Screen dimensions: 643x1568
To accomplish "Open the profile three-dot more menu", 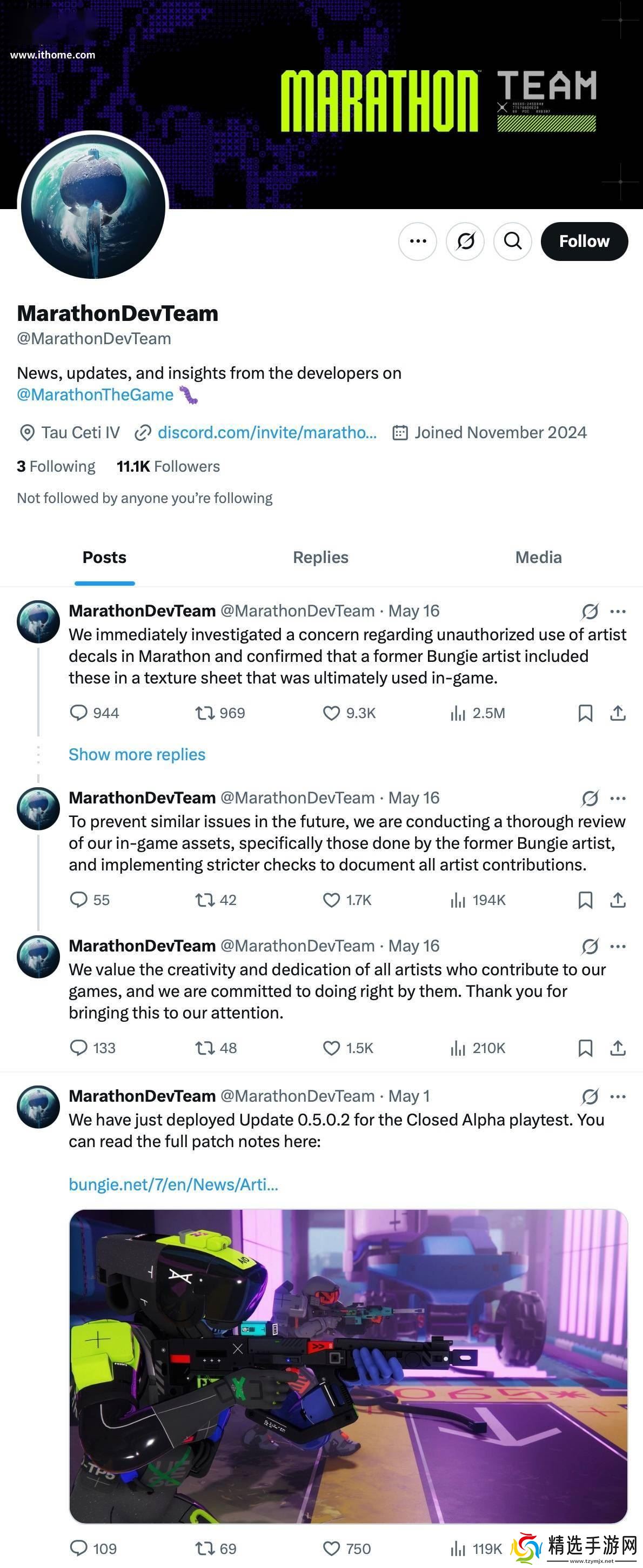I will point(418,242).
